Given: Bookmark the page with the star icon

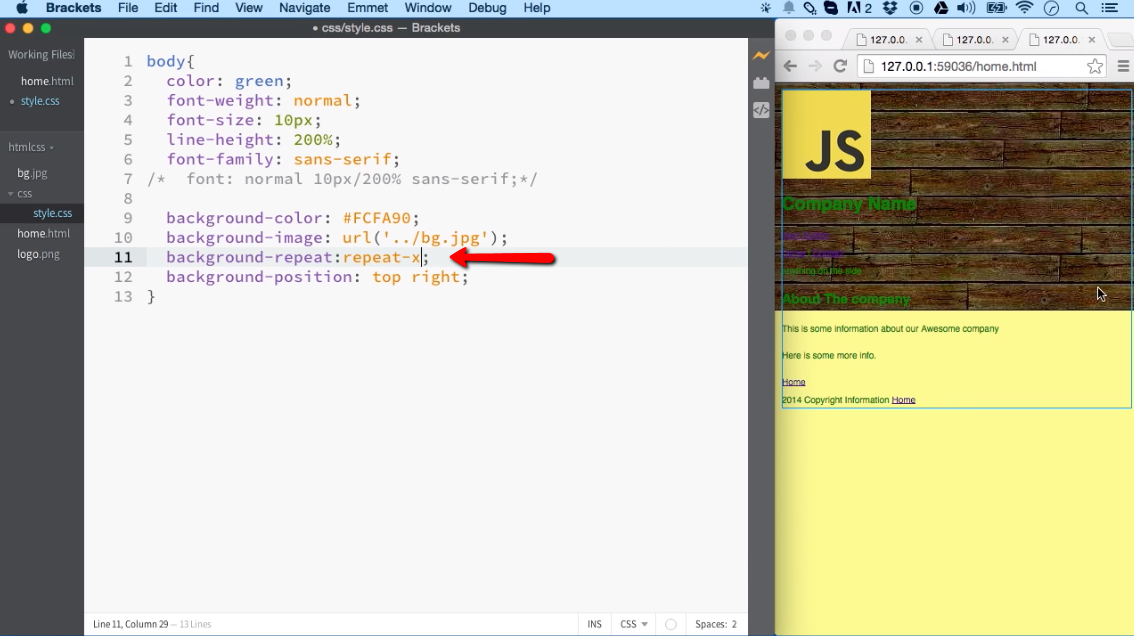Looking at the screenshot, I should pyautogui.click(x=1095, y=67).
